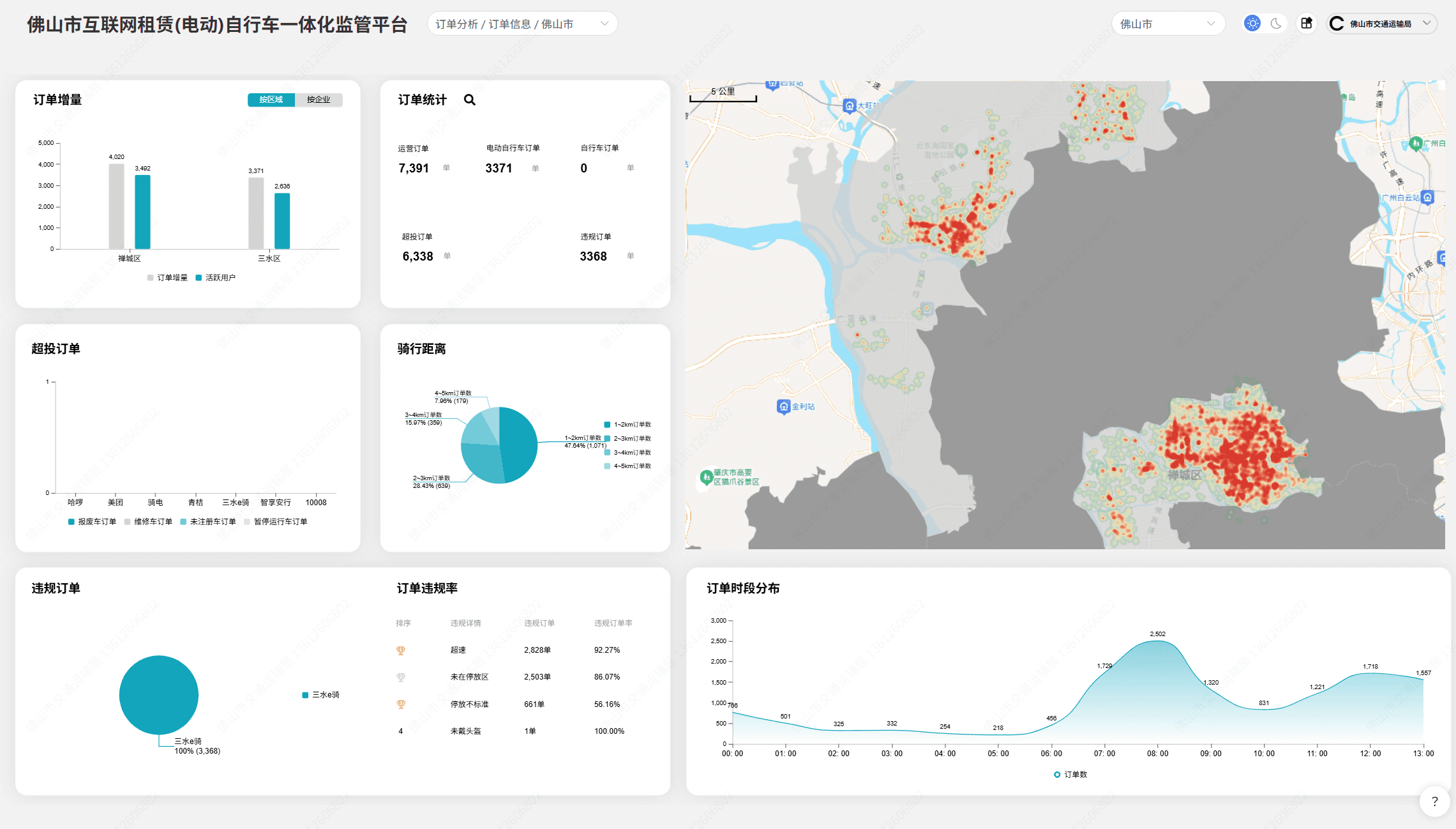Switch to light mode sun icon
This screenshot has width=1456, height=829.
pos(1252,24)
